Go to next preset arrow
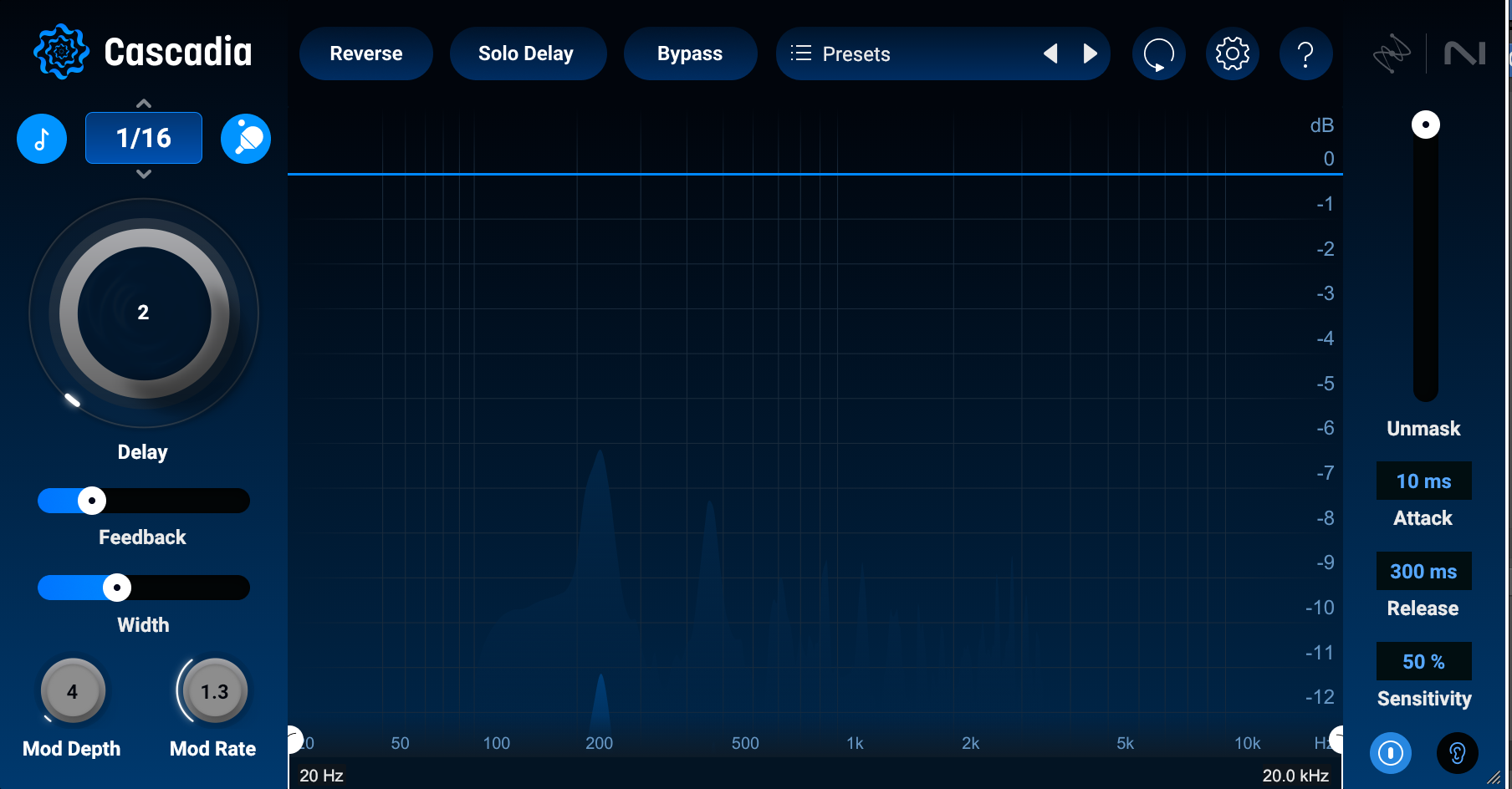This screenshot has height=789, width=1512. (x=1090, y=53)
